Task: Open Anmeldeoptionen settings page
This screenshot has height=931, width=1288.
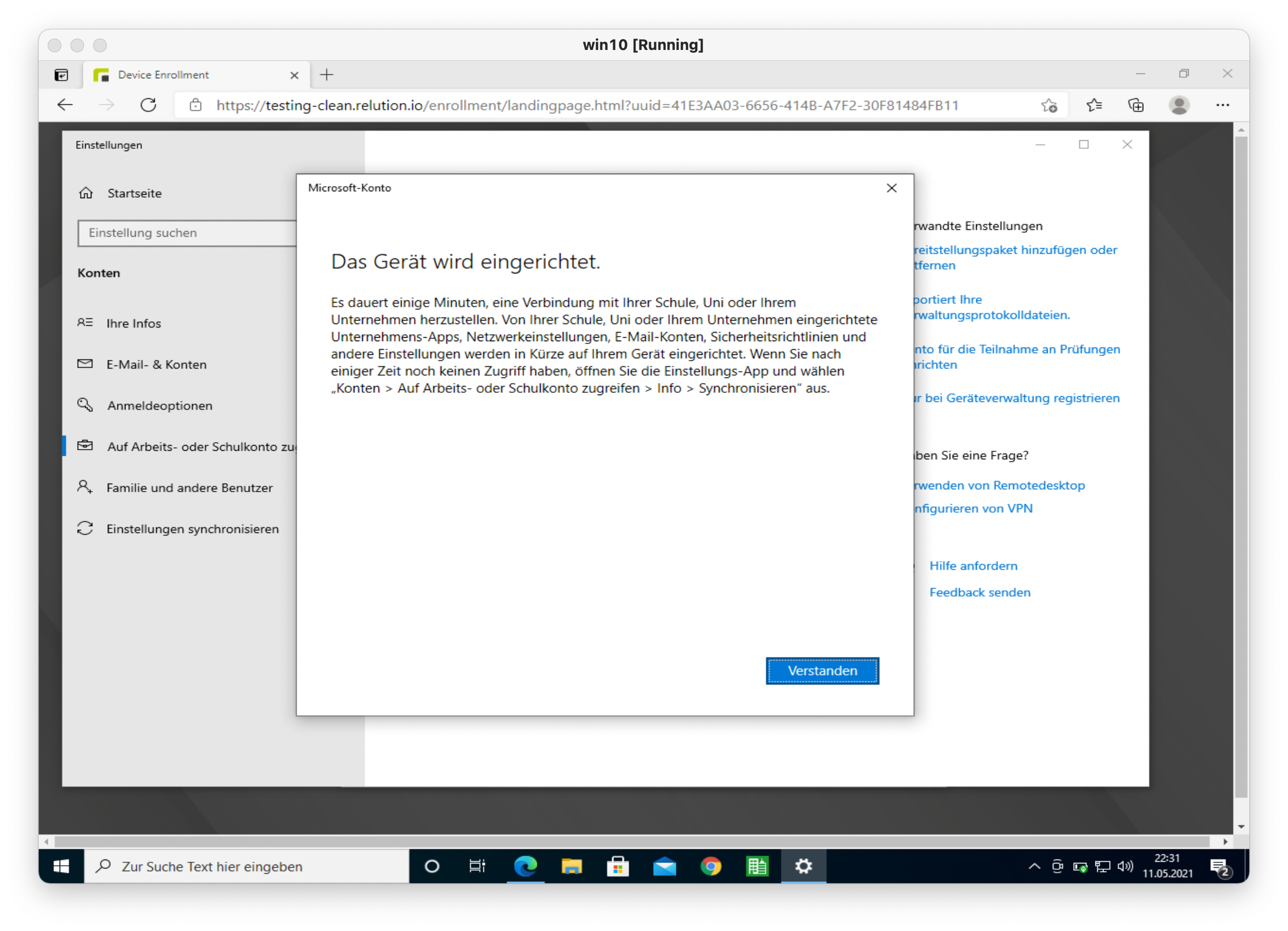Action: point(160,405)
